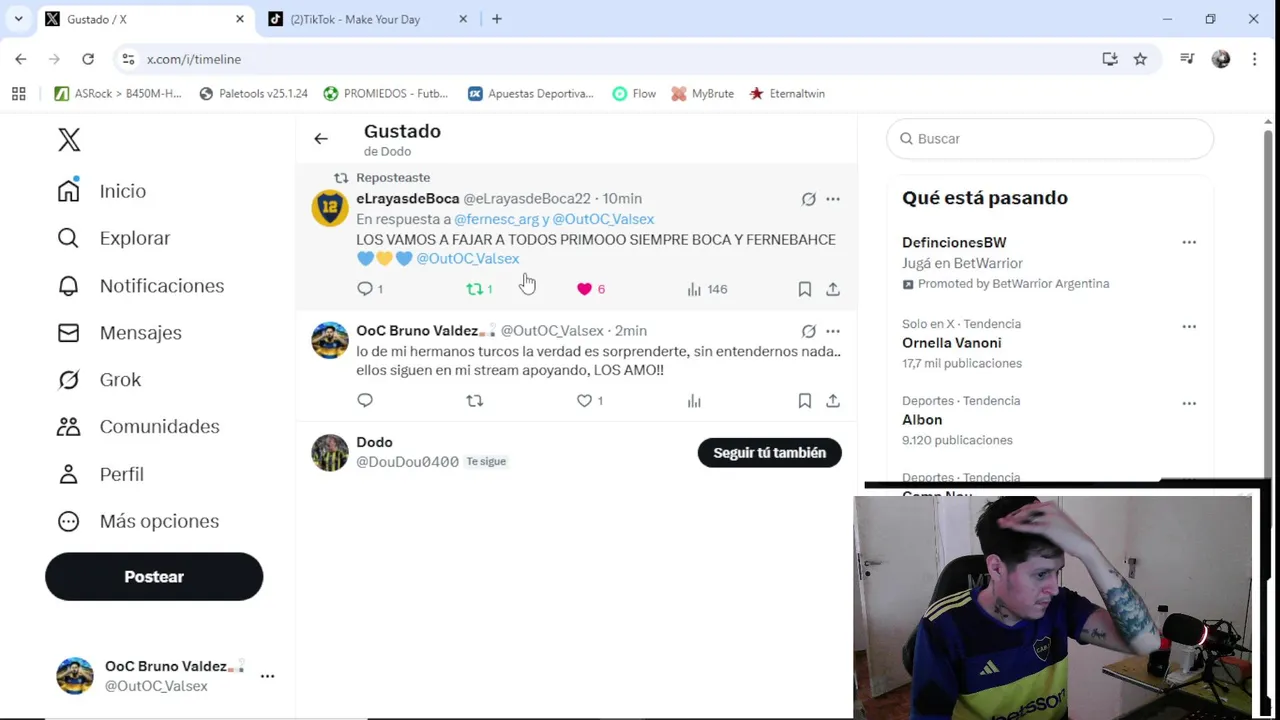Open more options on eLrayasdeBoca post
Viewport: 1280px width, 720px height.
pos(832,199)
